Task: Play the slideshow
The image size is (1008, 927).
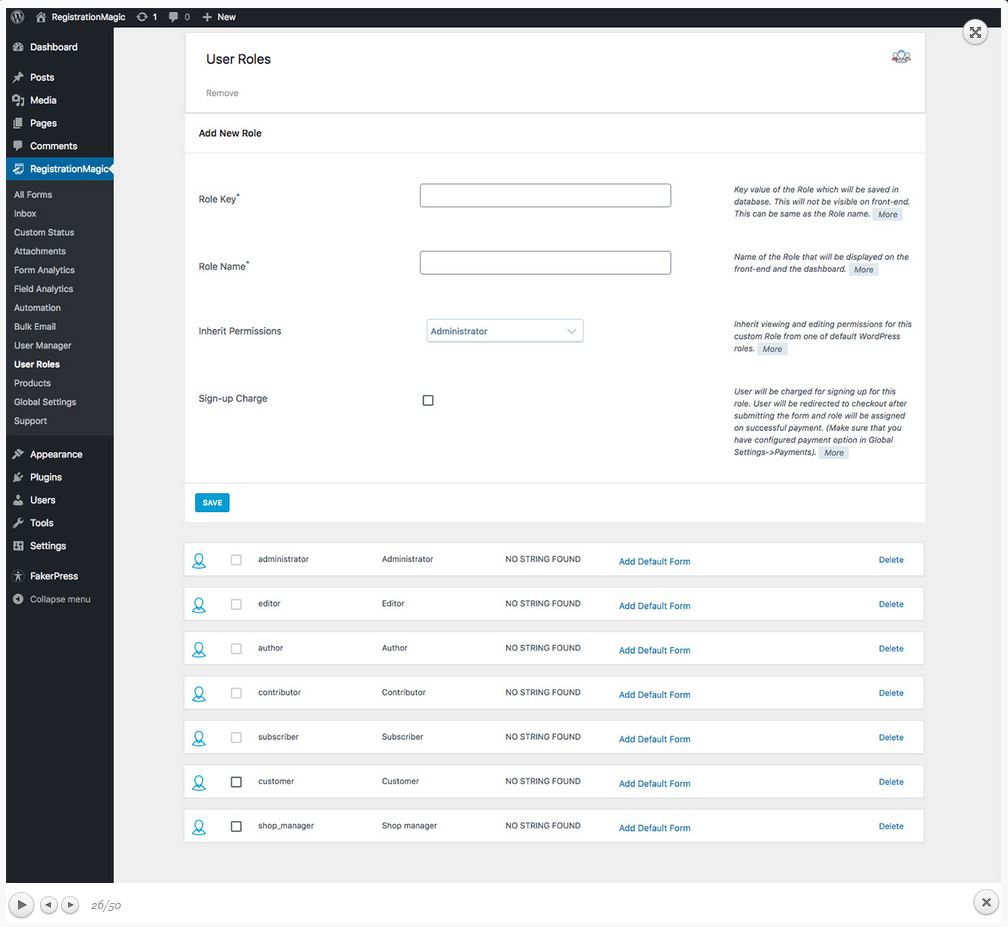Action: click(x=21, y=904)
